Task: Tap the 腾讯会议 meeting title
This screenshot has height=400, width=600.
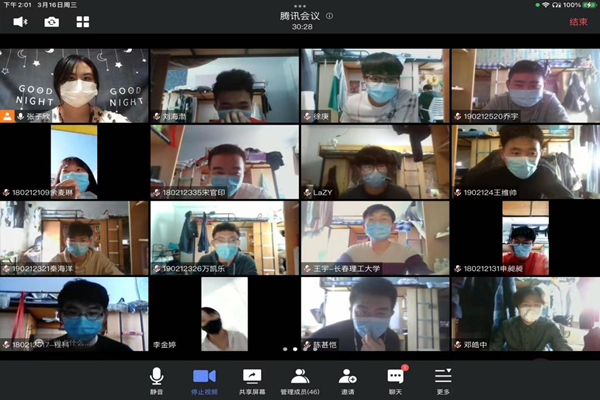Action: [300, 16]
